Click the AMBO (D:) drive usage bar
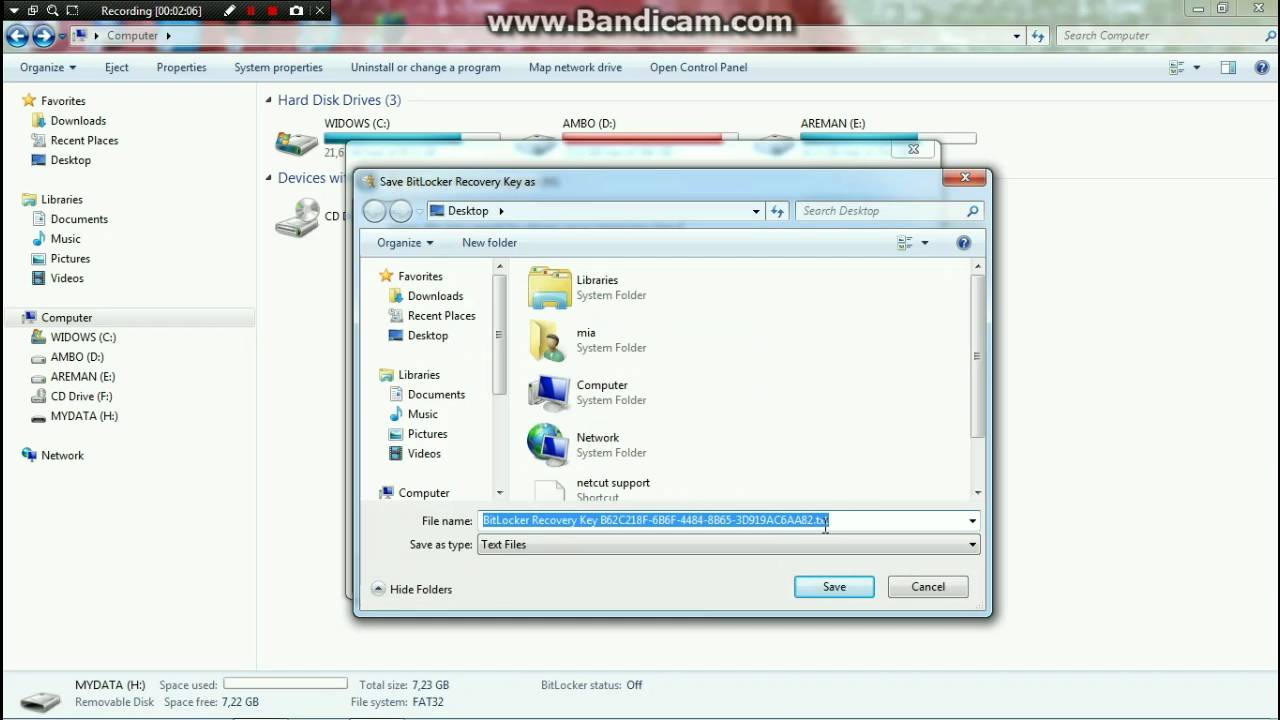The image size is (1280, 720). [650, 138]
